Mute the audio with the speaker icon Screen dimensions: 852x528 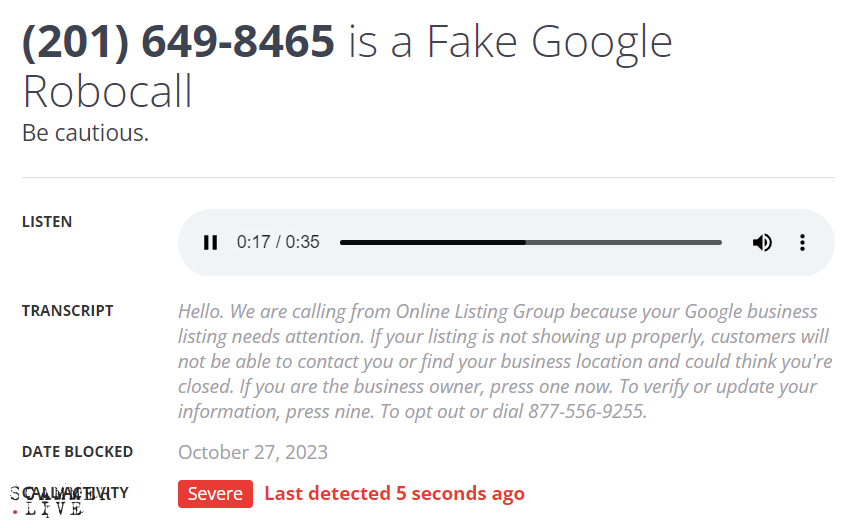[x=762, y=242]
